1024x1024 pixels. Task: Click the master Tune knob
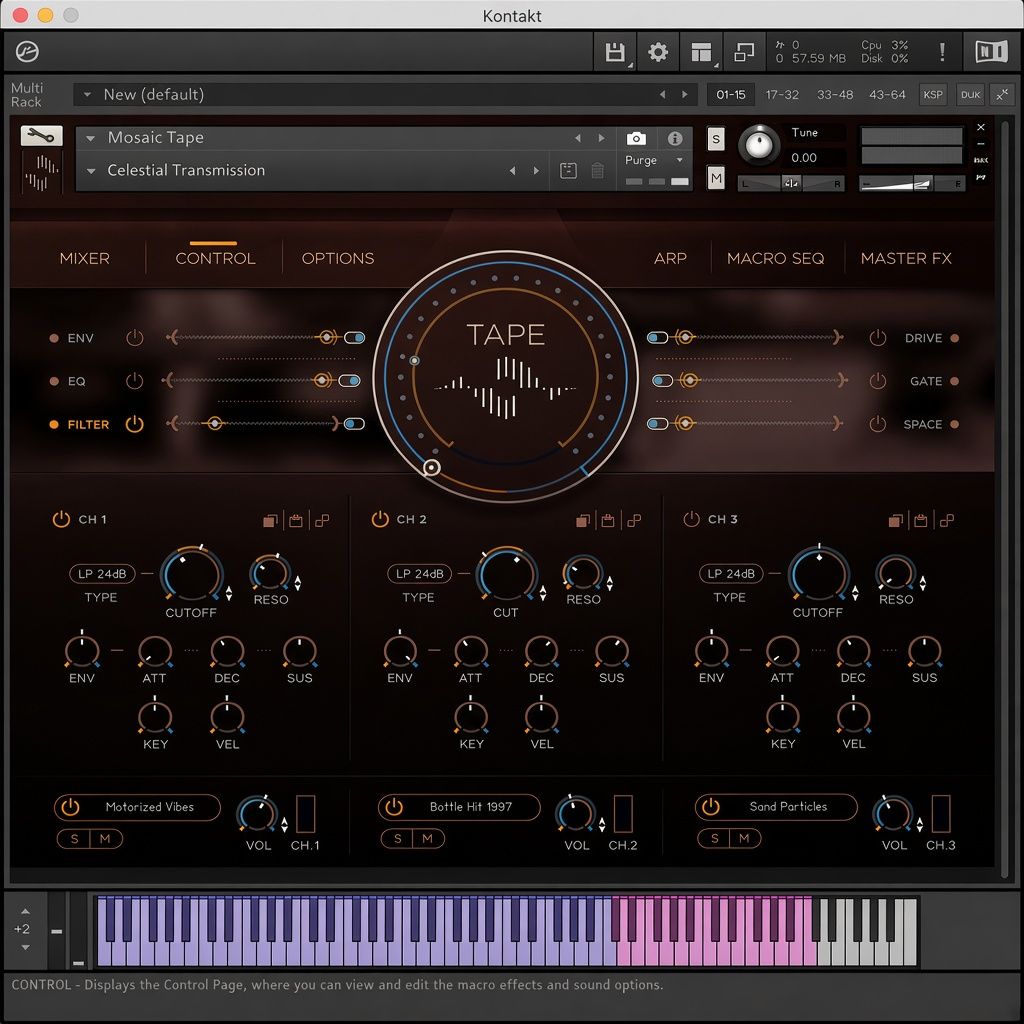(759, 144)
